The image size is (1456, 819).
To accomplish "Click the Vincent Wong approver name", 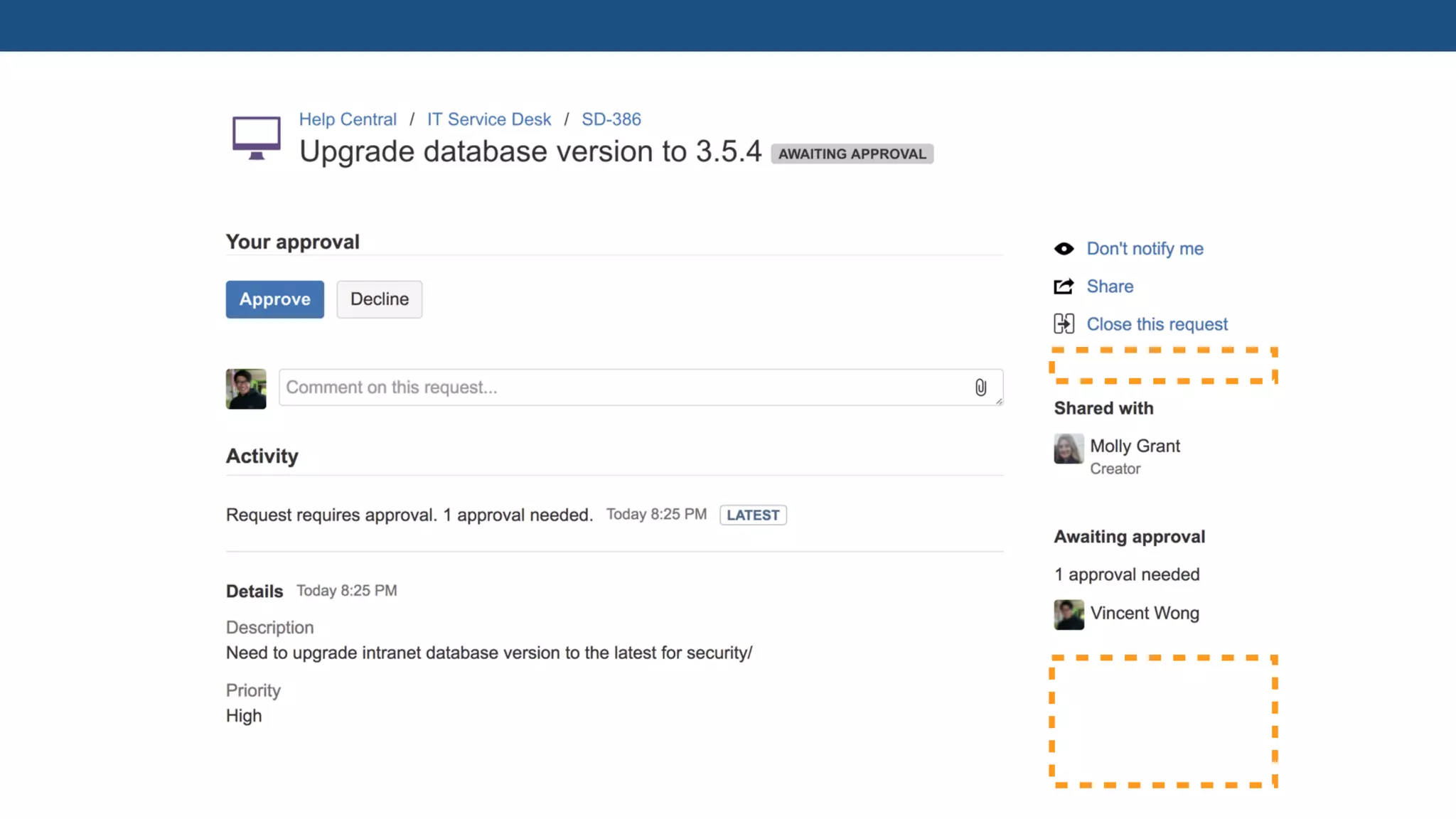I will coord(1145,613).
